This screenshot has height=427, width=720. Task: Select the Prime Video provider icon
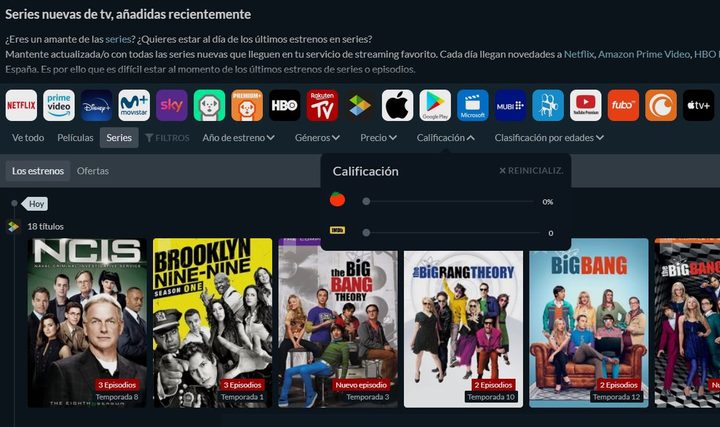(x=59, y=105)
